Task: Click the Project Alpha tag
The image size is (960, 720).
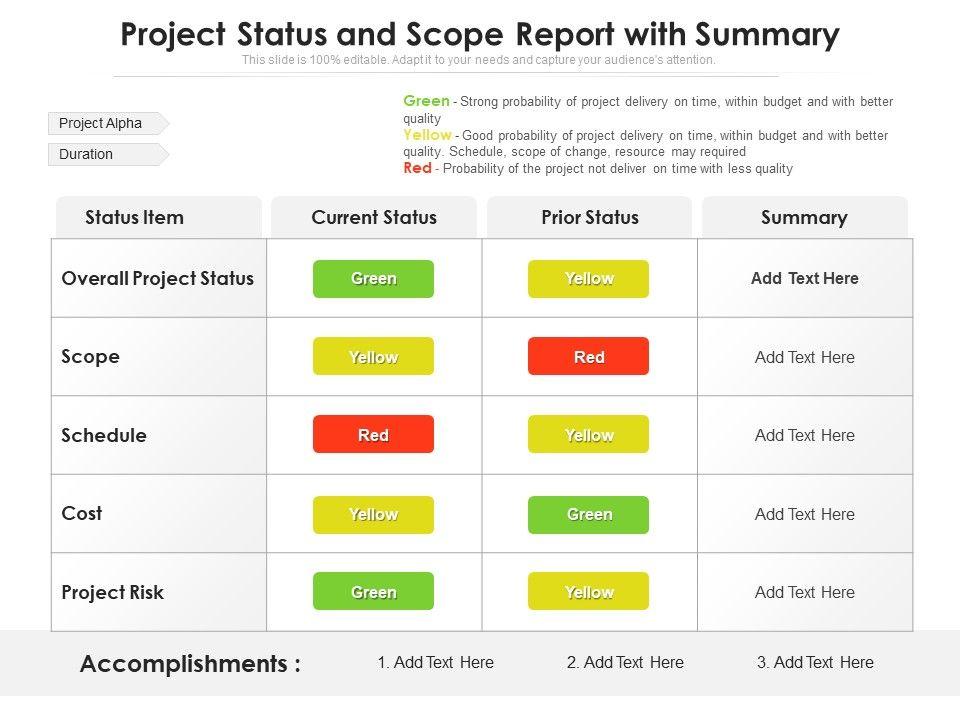Action: pyautogui.click(x=102, y=124)
